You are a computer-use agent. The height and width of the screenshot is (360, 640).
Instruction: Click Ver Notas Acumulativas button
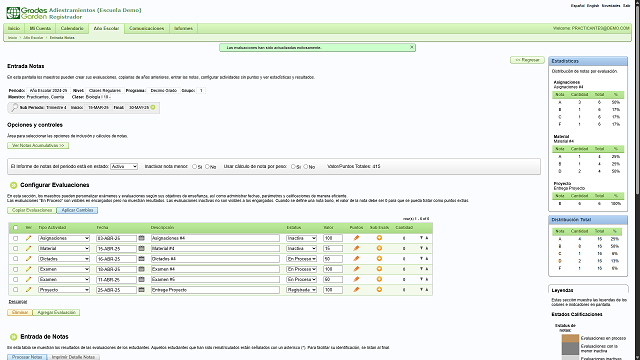(x=38, y=145)
